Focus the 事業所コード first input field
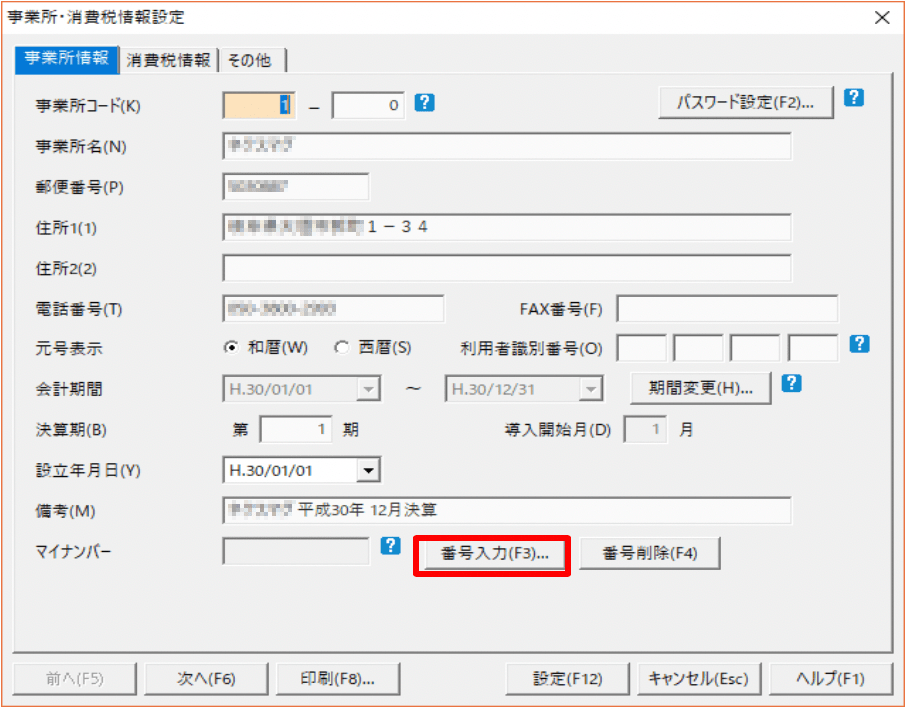This screenshot has width=906, height=709. coord(259,106)
